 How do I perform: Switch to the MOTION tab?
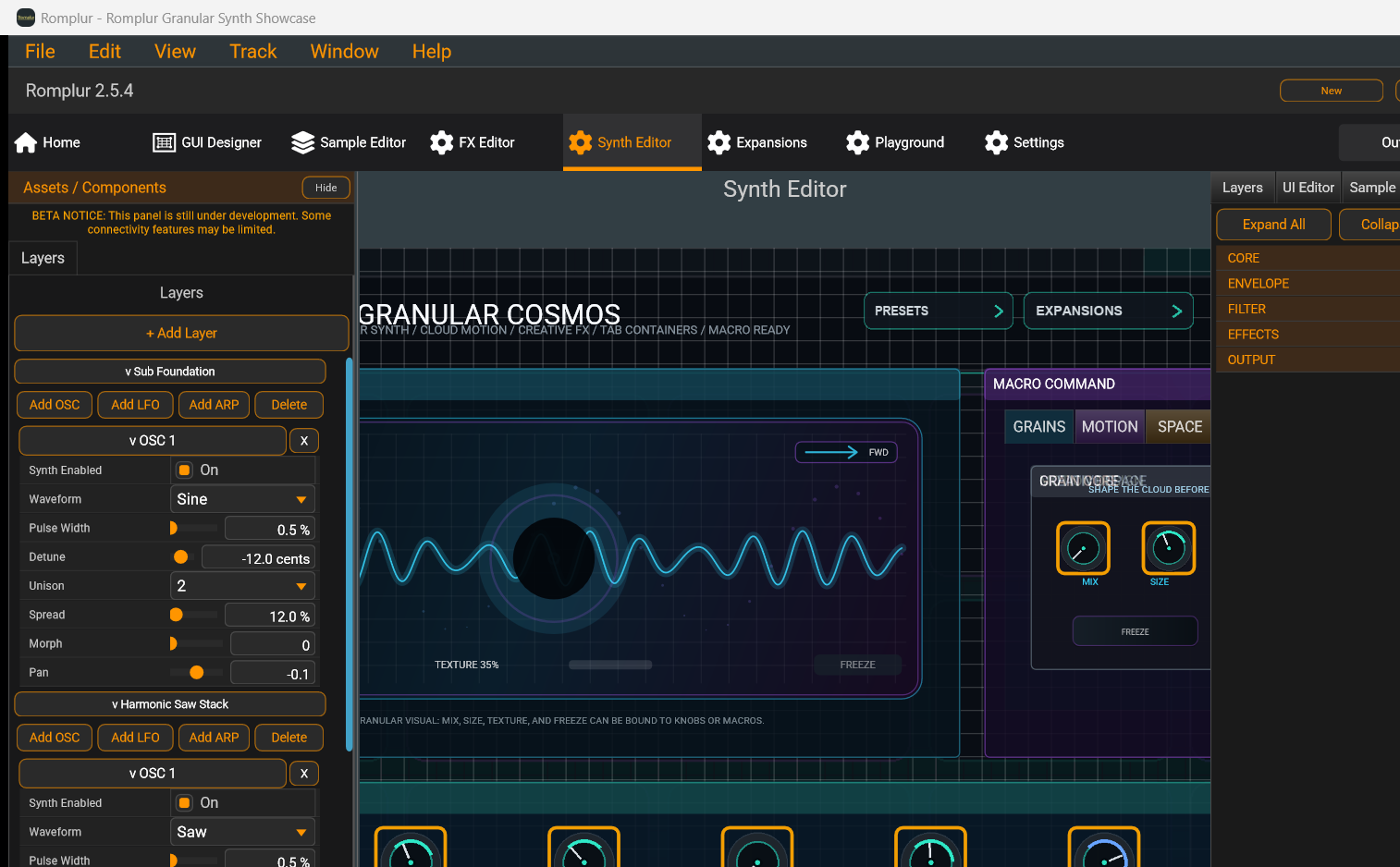coord(1110,427)
